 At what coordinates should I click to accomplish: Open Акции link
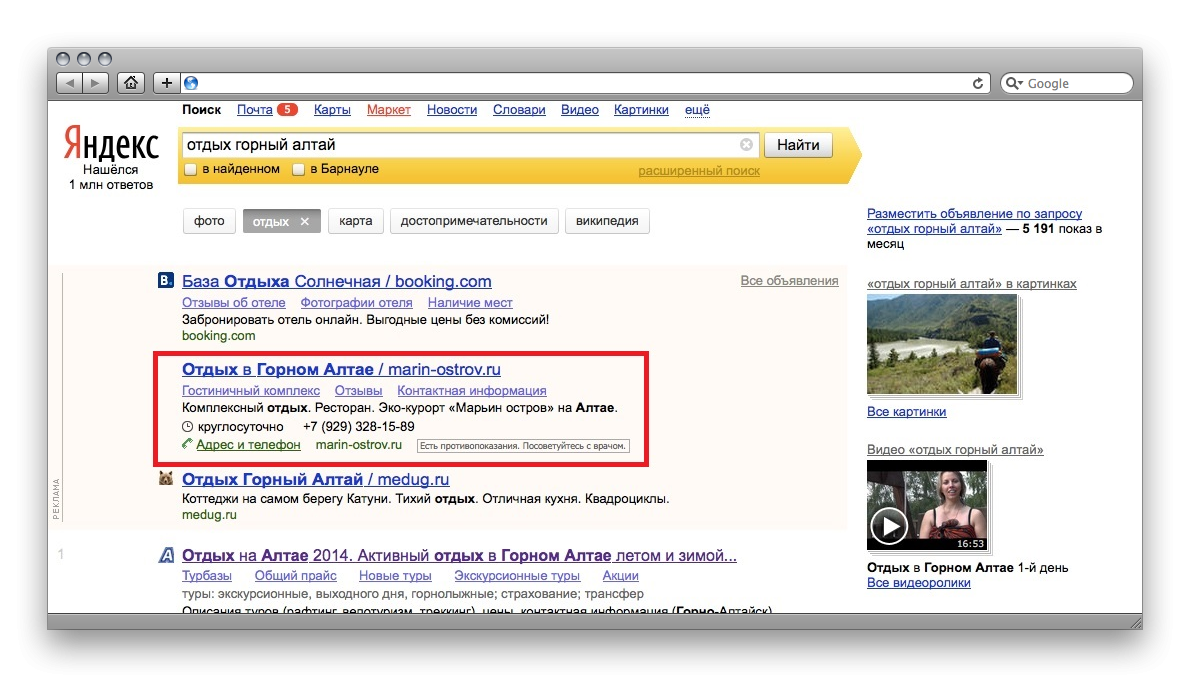point(621,575)
